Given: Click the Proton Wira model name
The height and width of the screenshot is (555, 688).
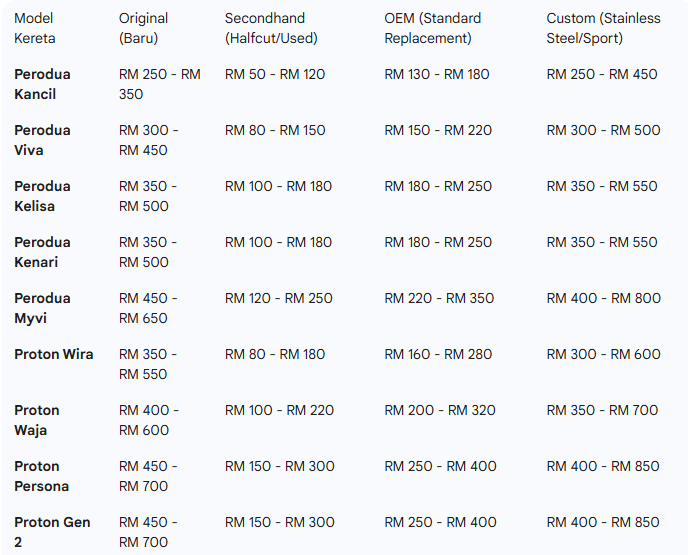Looking at the screenshot, I should 54,354.
